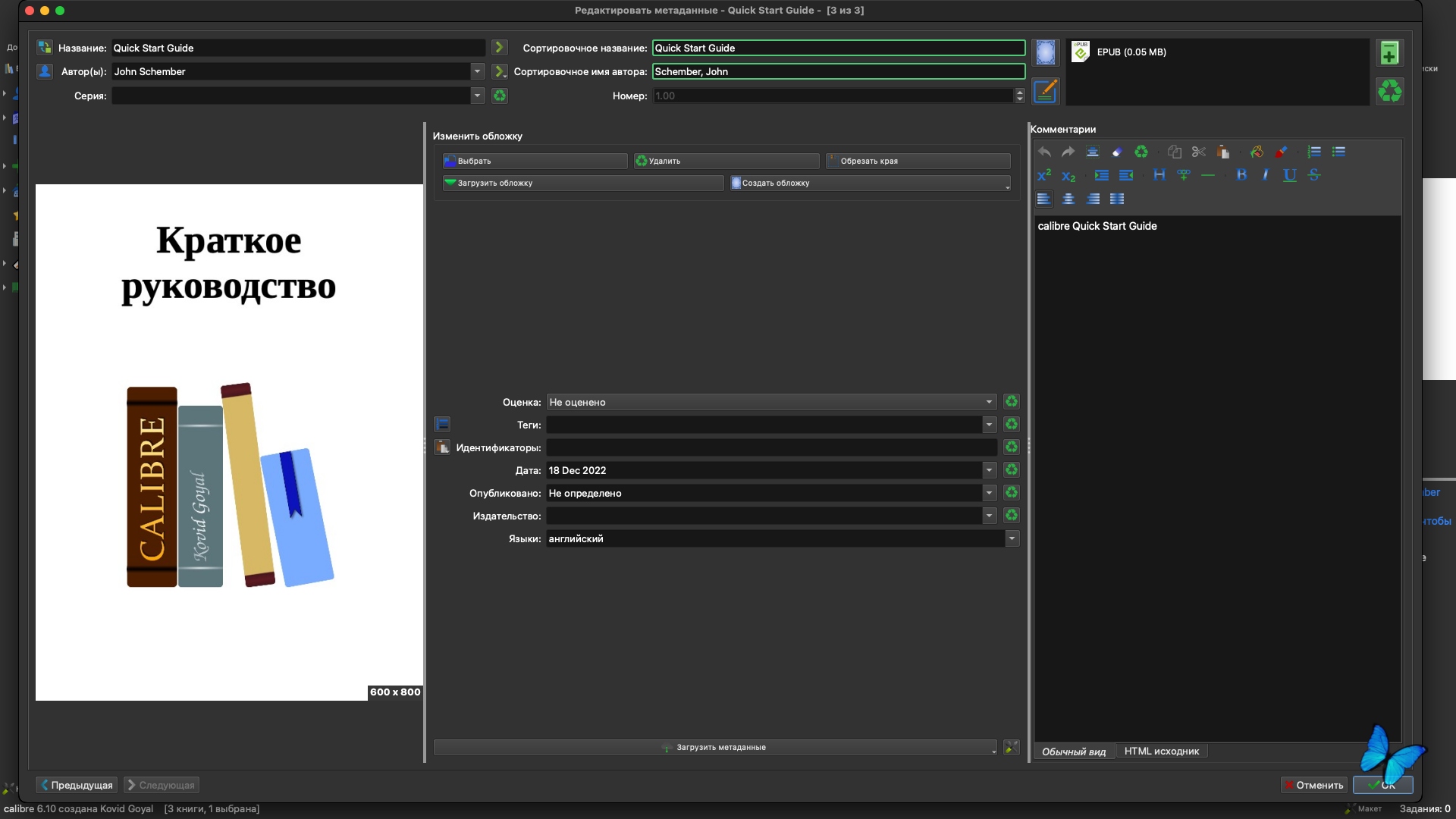Toggle center alignment in comments editor
The image size is (1456, 819).
click(1068, 199)
